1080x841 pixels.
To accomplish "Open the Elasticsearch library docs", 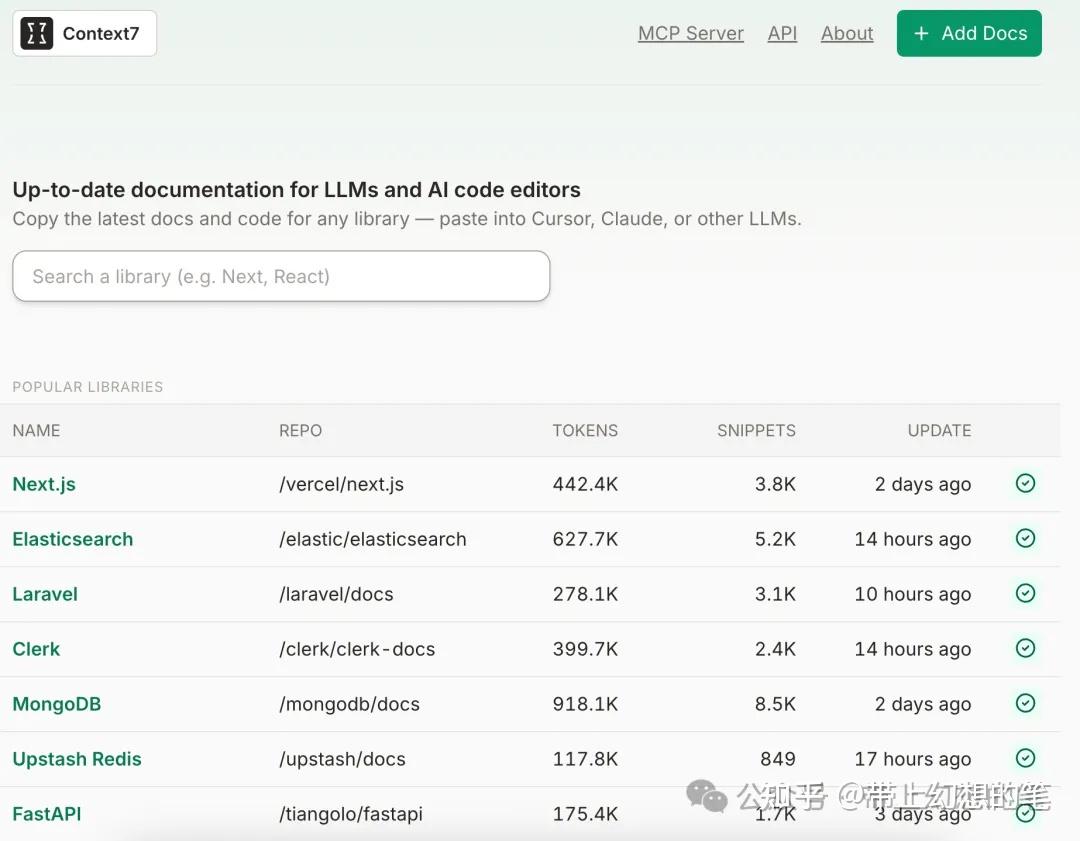I will coord(73,539).
